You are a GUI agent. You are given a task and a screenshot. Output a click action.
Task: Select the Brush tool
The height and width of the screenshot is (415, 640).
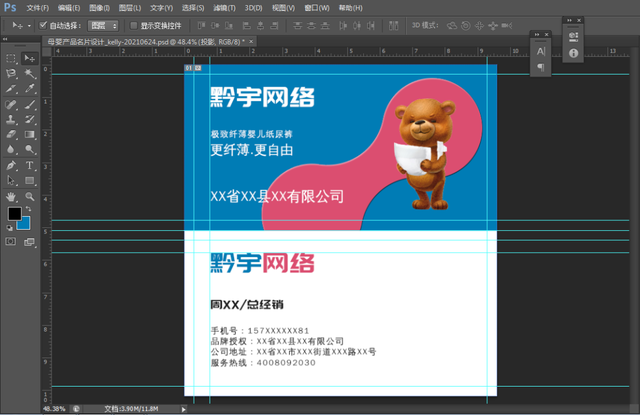point(29,104)
